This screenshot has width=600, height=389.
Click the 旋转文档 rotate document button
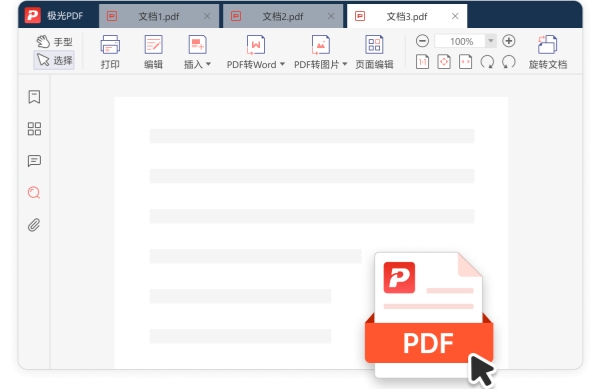click(548, 52)
